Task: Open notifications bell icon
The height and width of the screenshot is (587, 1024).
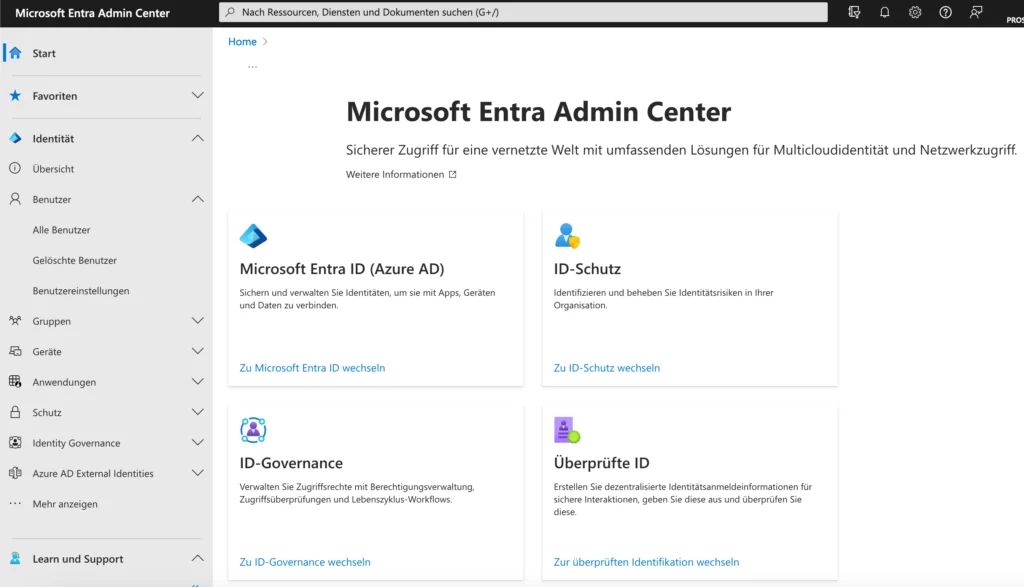Action: pyautogui.click(x=884, y=12)
